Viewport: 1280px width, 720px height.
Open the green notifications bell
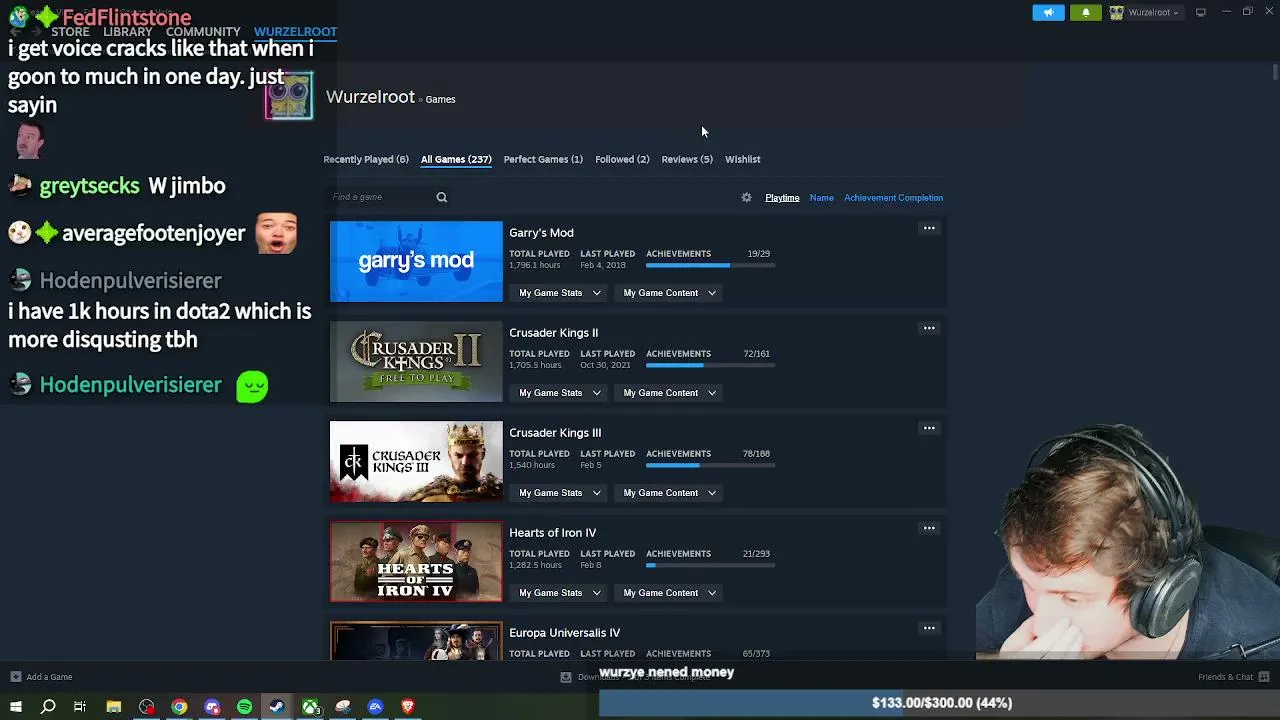tap(1086, 13)
